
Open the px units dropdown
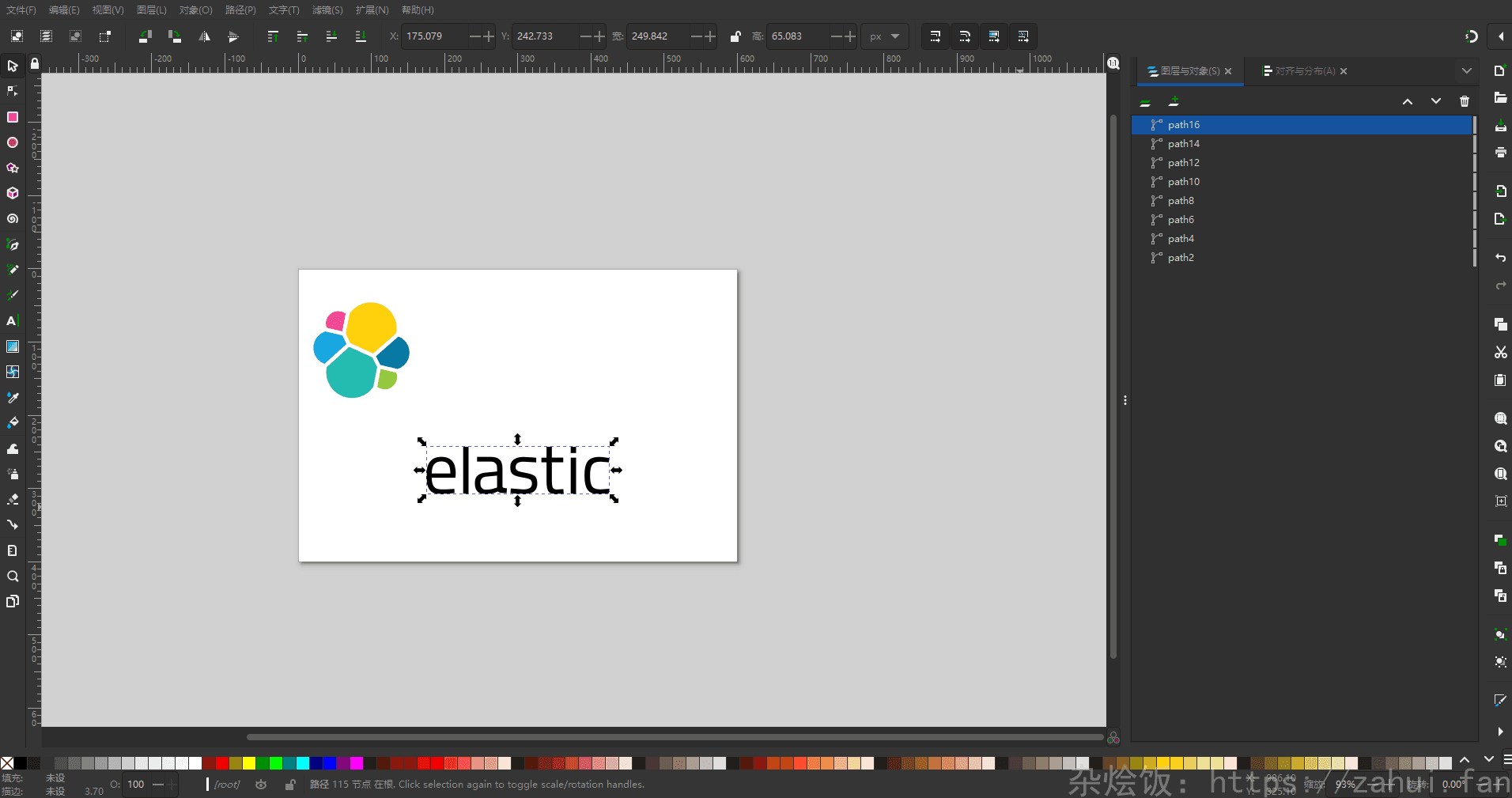pyautogui.click(x=884, y=36)
